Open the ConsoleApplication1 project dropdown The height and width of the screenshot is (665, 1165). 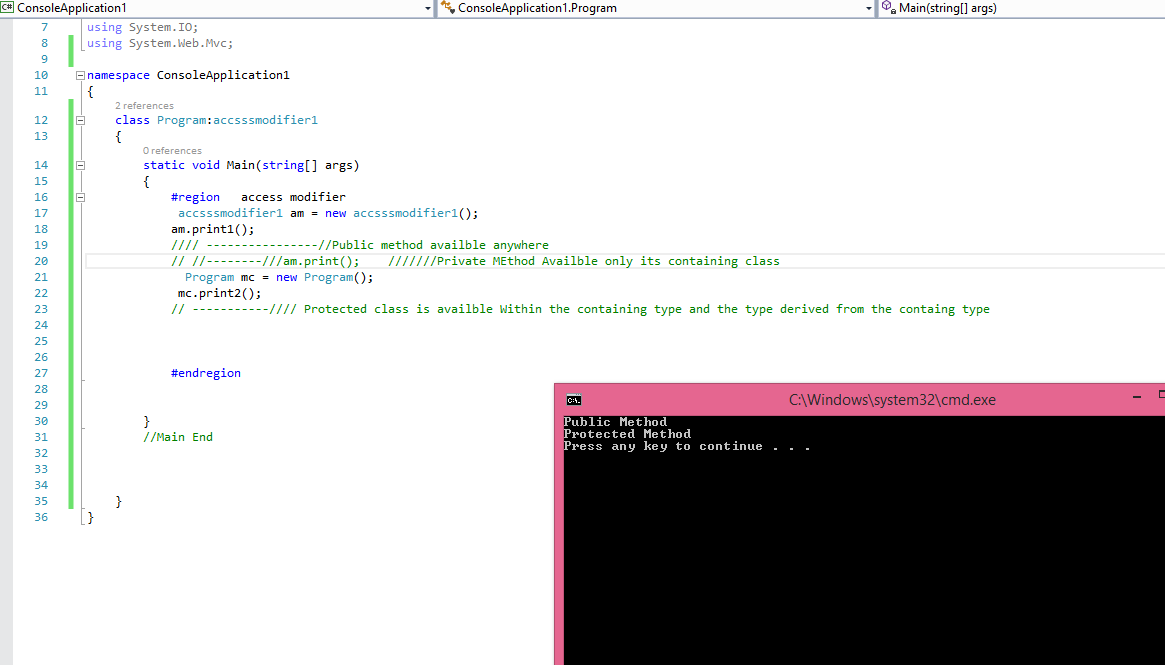pyautogui.click(x=429, y=8)
